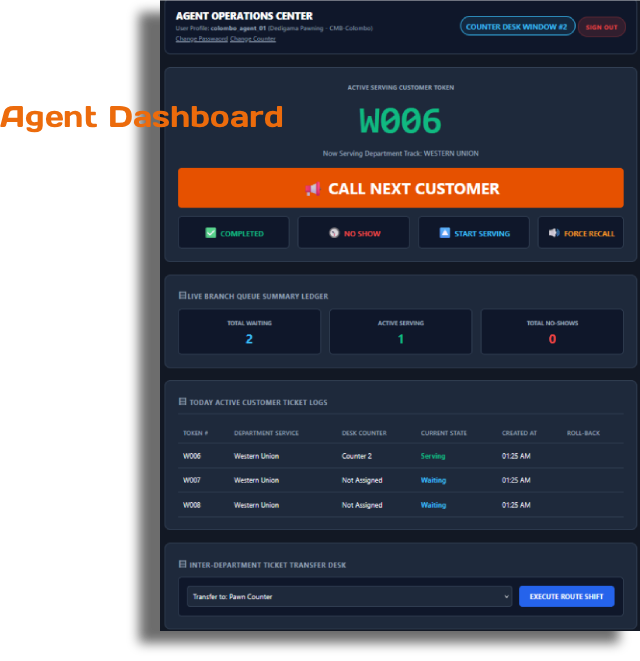Image resolution: width=640 pixels, height=661 pixels.
Task: Click the Agent Operations Center title
Action: [x=244, y=16]
